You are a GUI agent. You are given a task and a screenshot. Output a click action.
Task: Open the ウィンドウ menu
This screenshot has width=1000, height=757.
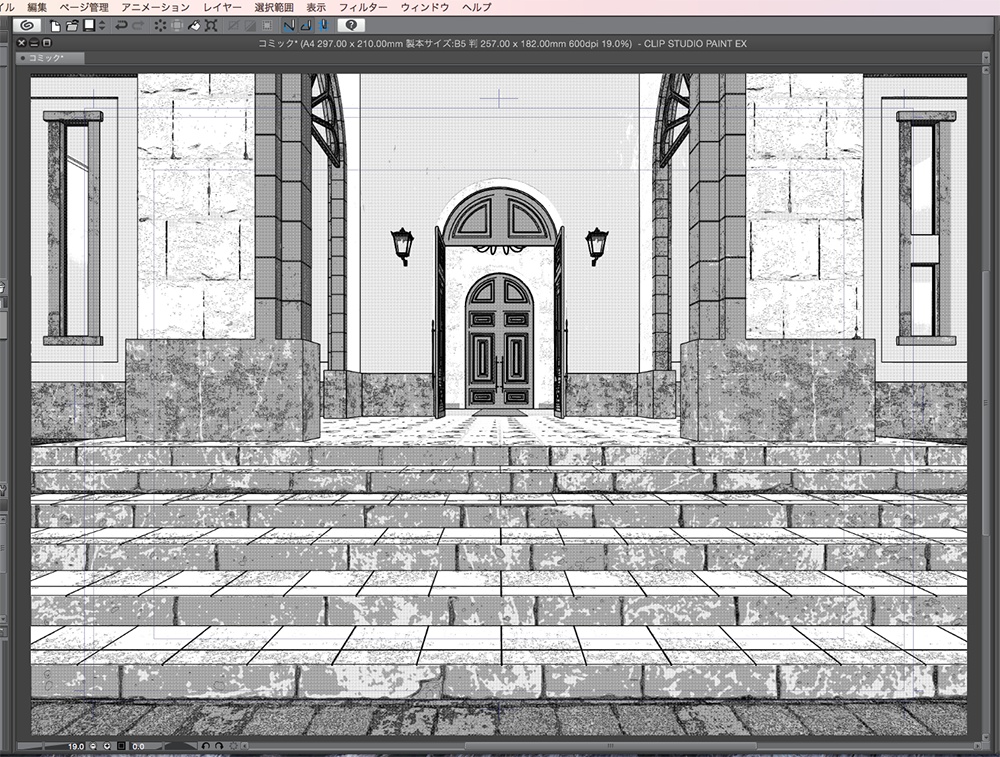[x=425, y=8]
